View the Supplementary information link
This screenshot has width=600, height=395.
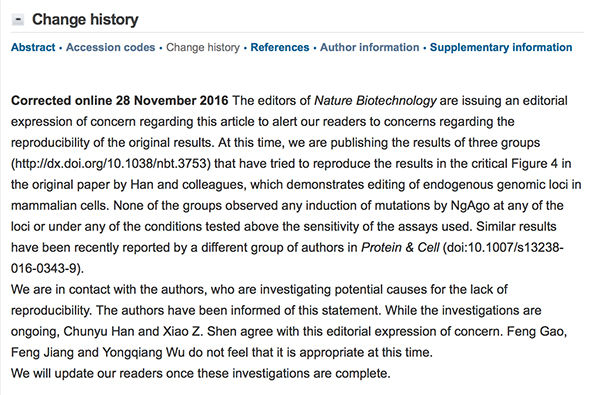(501, 47)
